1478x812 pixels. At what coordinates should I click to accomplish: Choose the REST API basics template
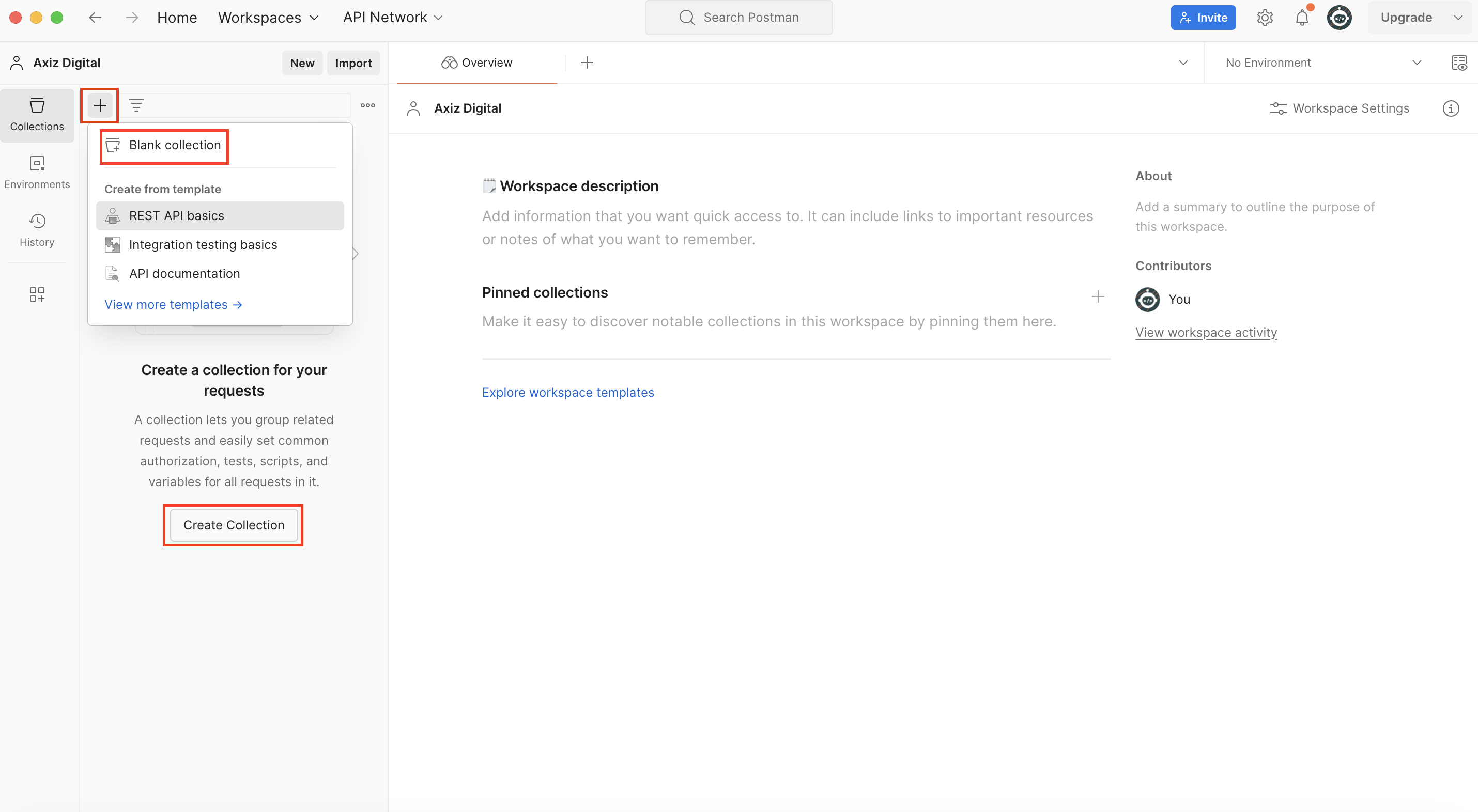pyautogui.click(x=220, y=215)
